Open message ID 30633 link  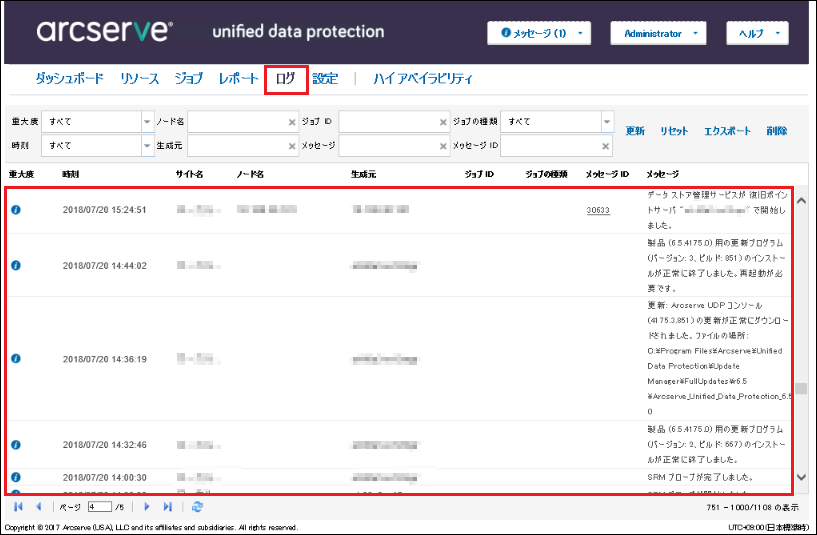pyautogui.click(x=598, y=210)
